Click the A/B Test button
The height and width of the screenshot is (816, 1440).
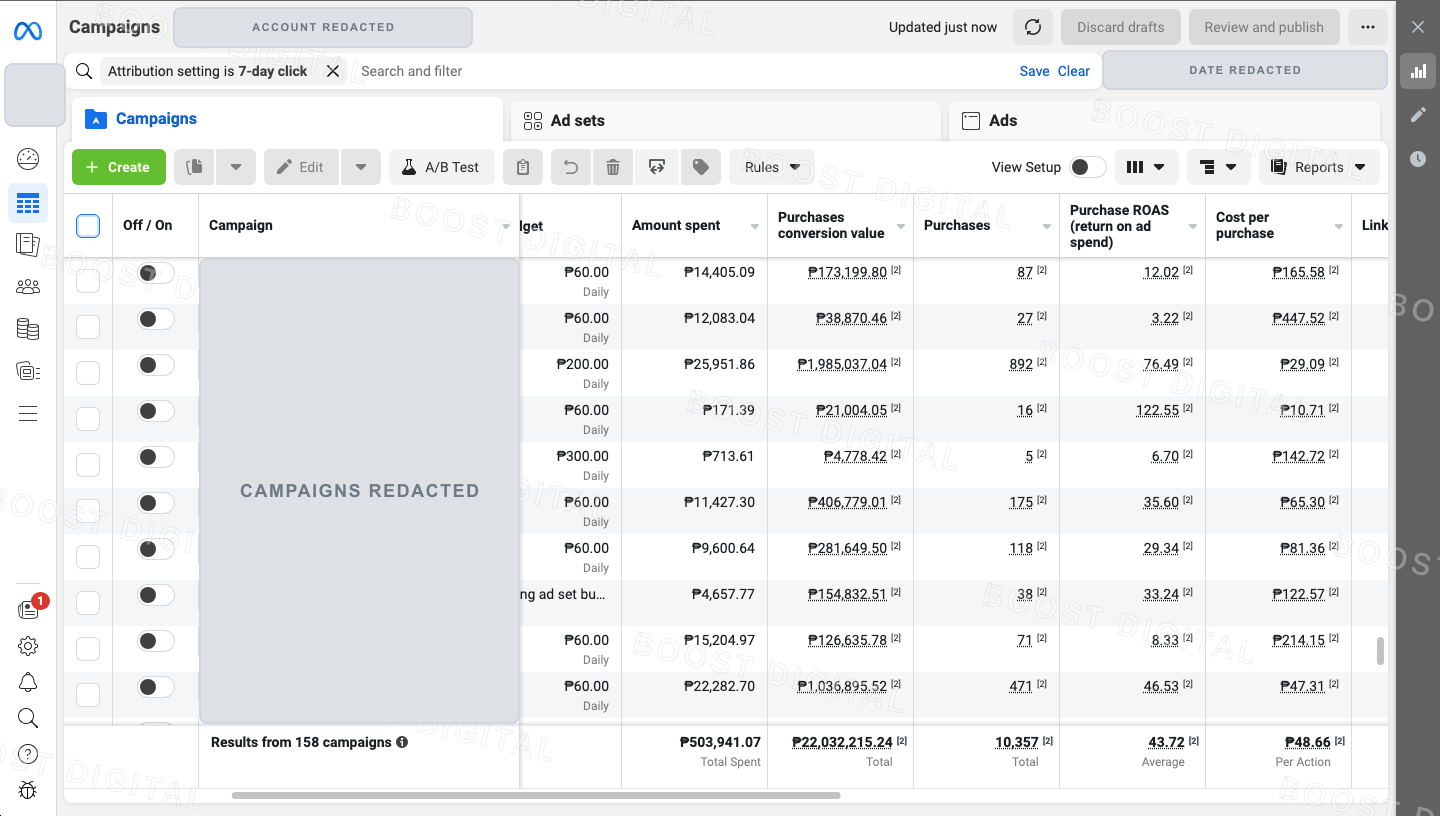[x=441, y=167]
